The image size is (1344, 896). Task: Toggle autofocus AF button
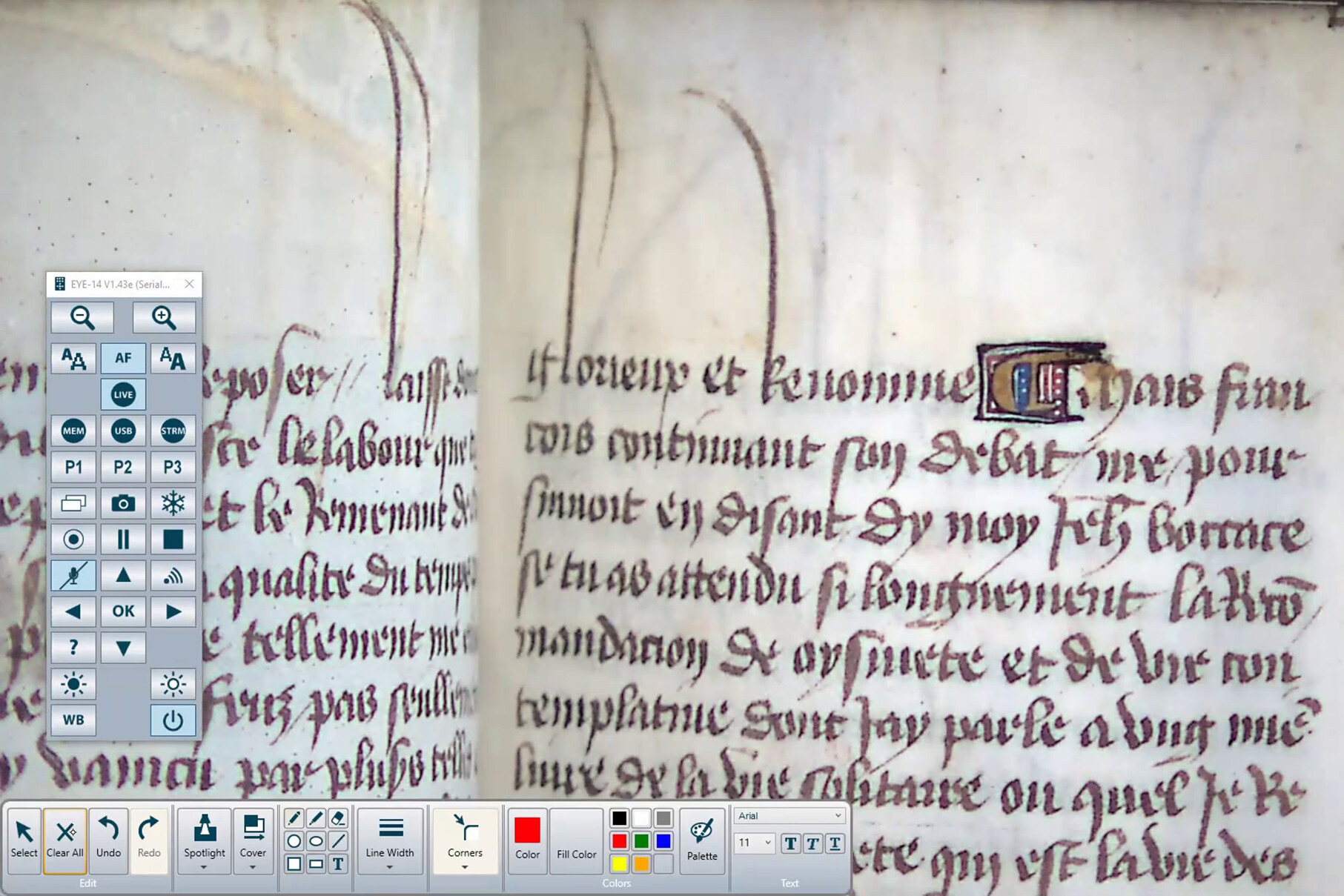[123, 359]
